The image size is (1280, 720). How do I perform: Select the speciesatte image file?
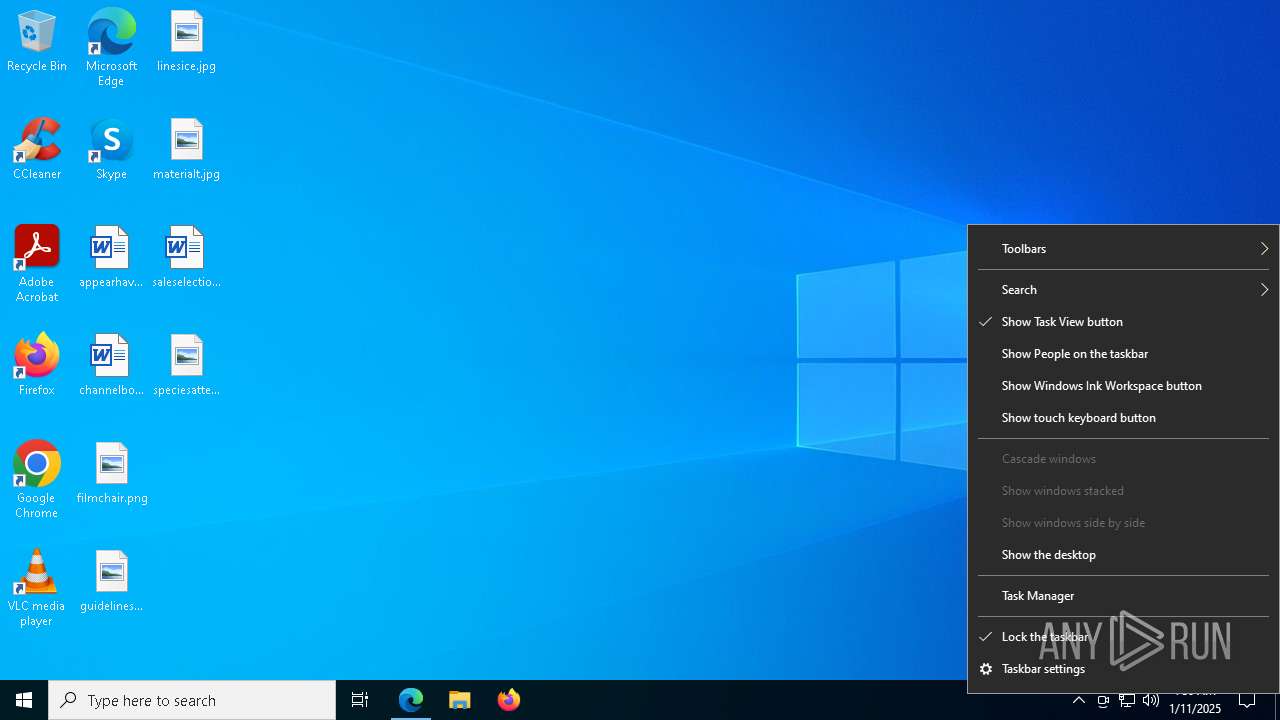pos(186,366)
